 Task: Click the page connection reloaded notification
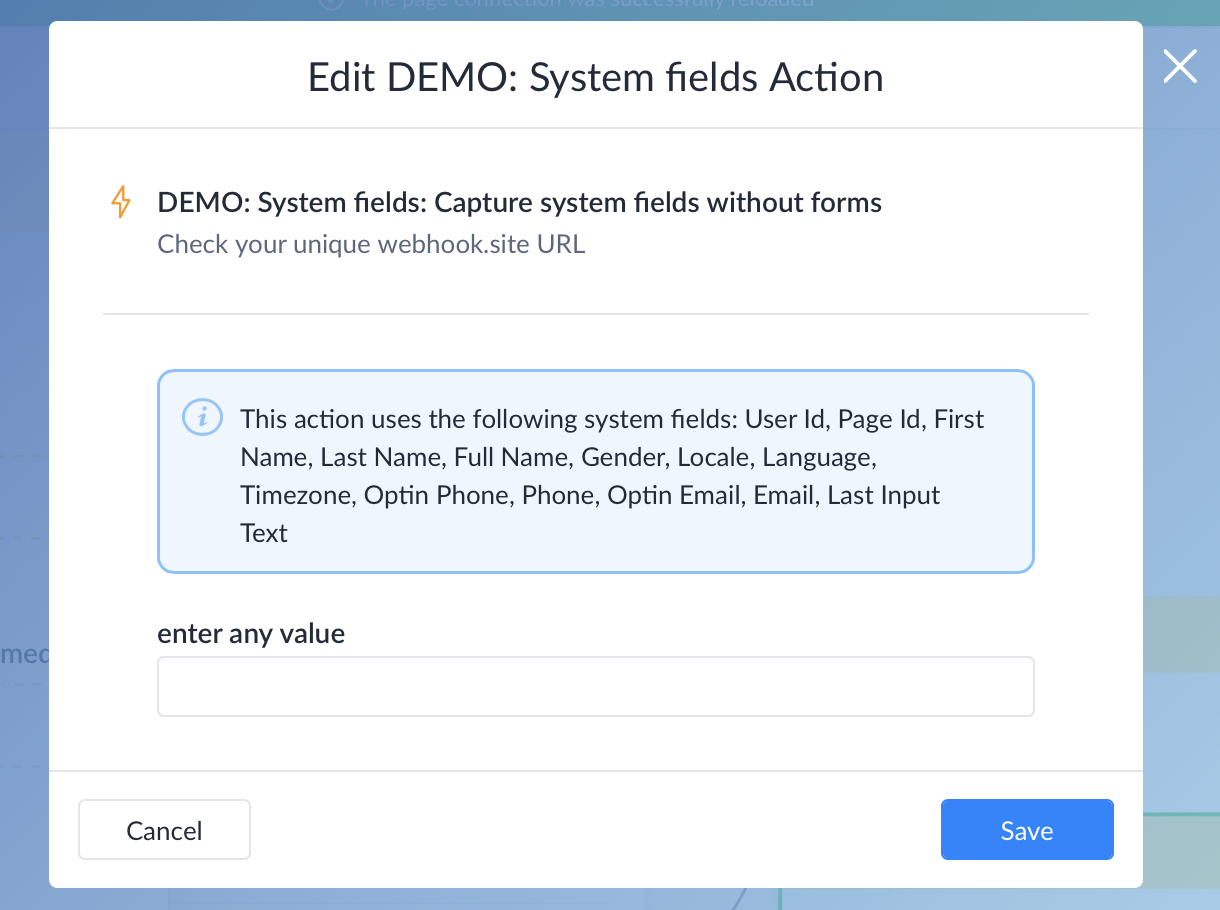586,4
